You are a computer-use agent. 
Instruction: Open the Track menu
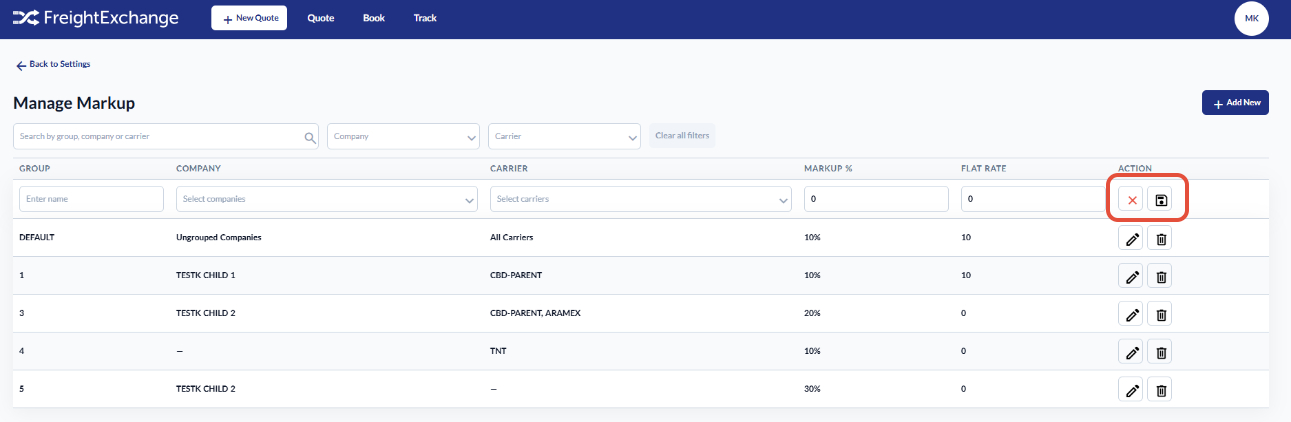tap(425, 18)
